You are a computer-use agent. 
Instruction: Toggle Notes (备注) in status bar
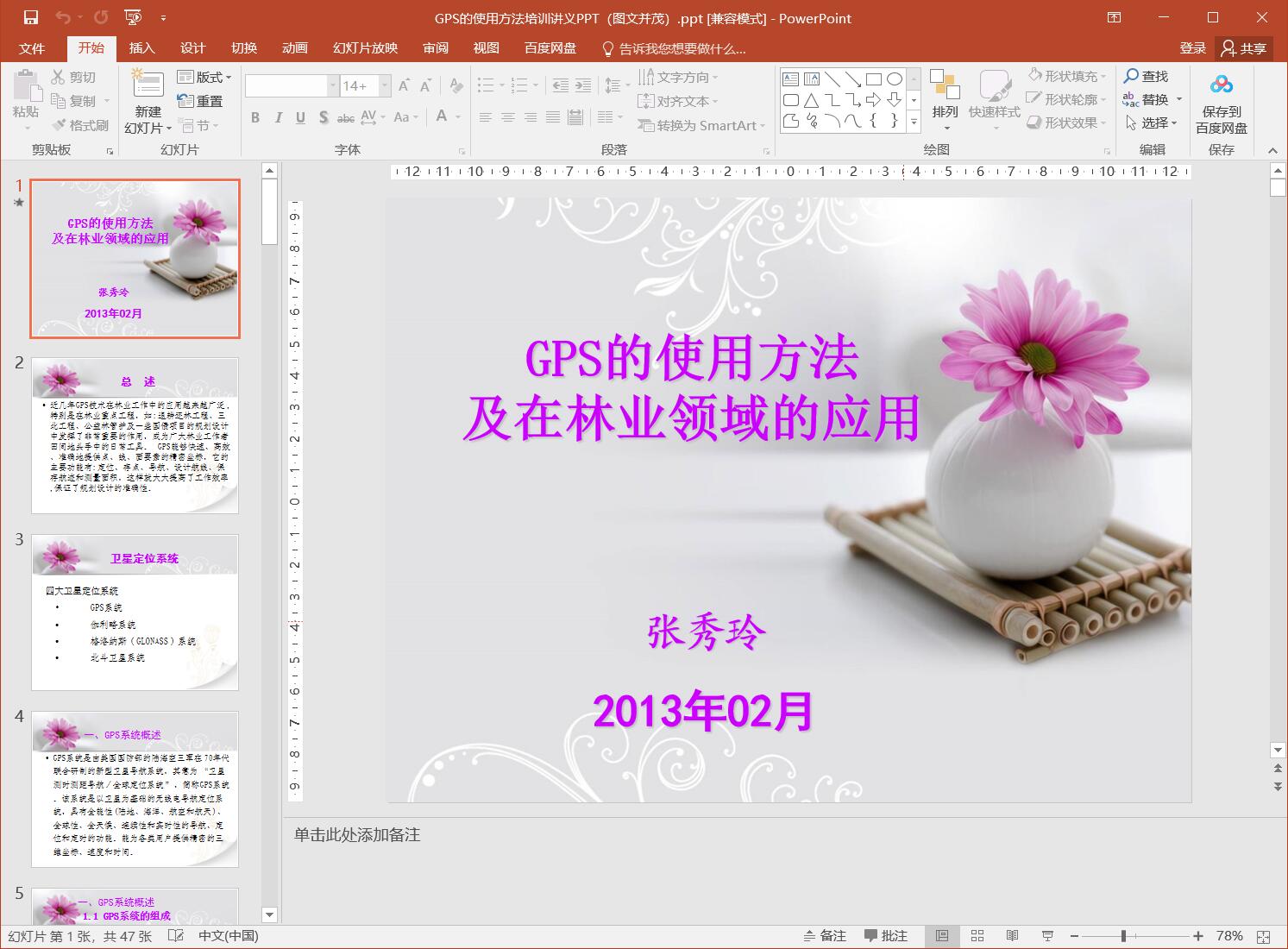point(825,936)
